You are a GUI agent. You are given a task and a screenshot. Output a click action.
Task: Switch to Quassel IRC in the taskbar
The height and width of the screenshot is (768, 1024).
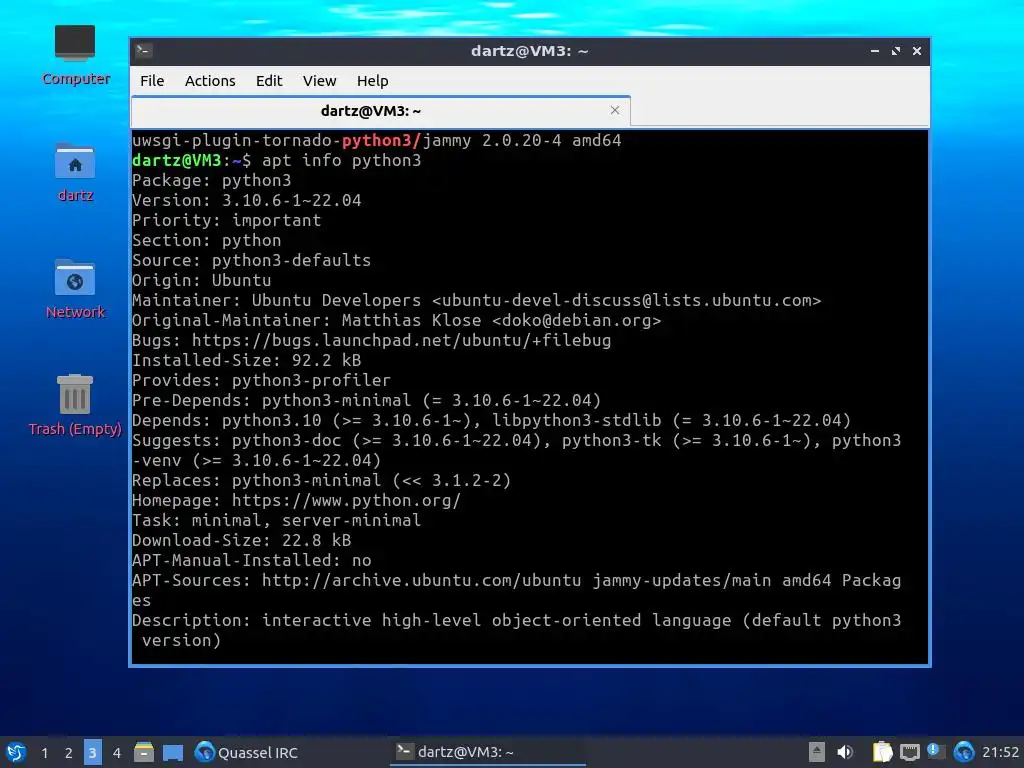246,752
